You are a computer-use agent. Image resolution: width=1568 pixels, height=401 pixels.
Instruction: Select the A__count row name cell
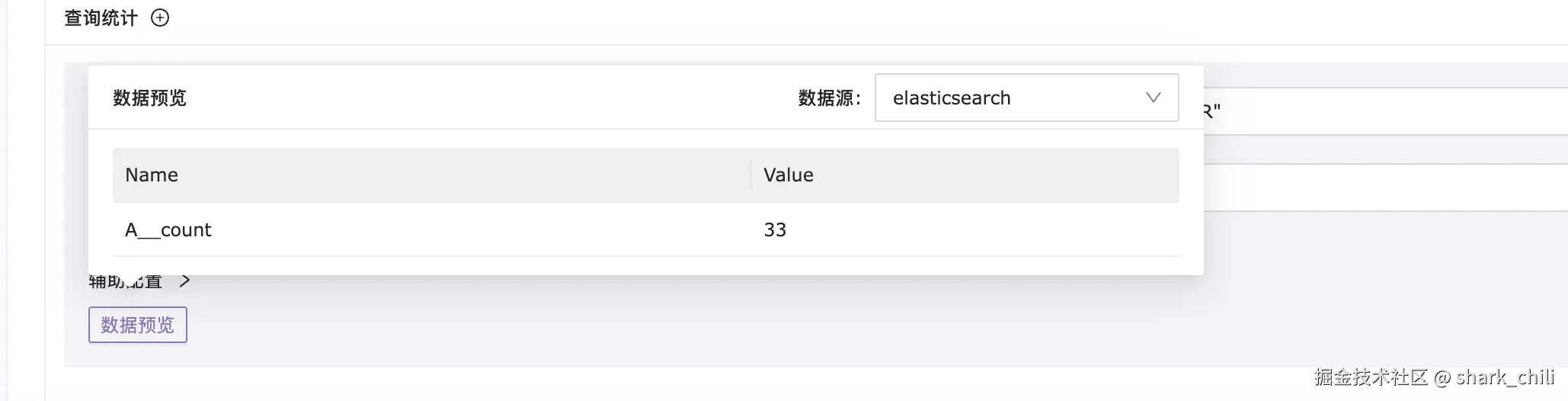[x=168, y=230]
